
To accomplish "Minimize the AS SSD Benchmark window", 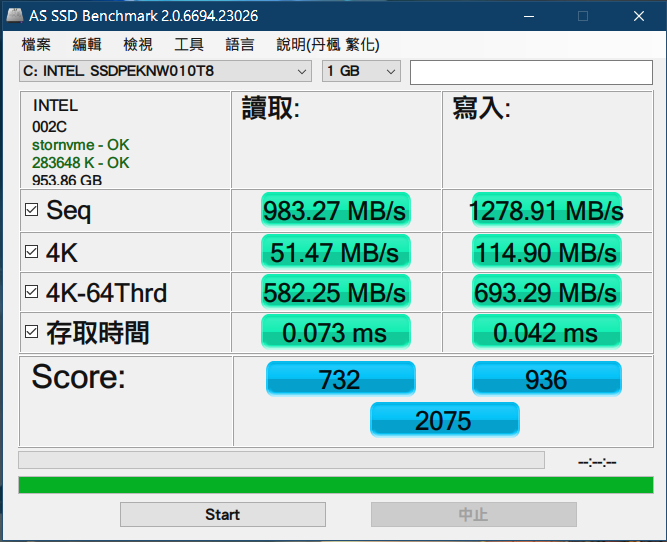I will [529, 16].
